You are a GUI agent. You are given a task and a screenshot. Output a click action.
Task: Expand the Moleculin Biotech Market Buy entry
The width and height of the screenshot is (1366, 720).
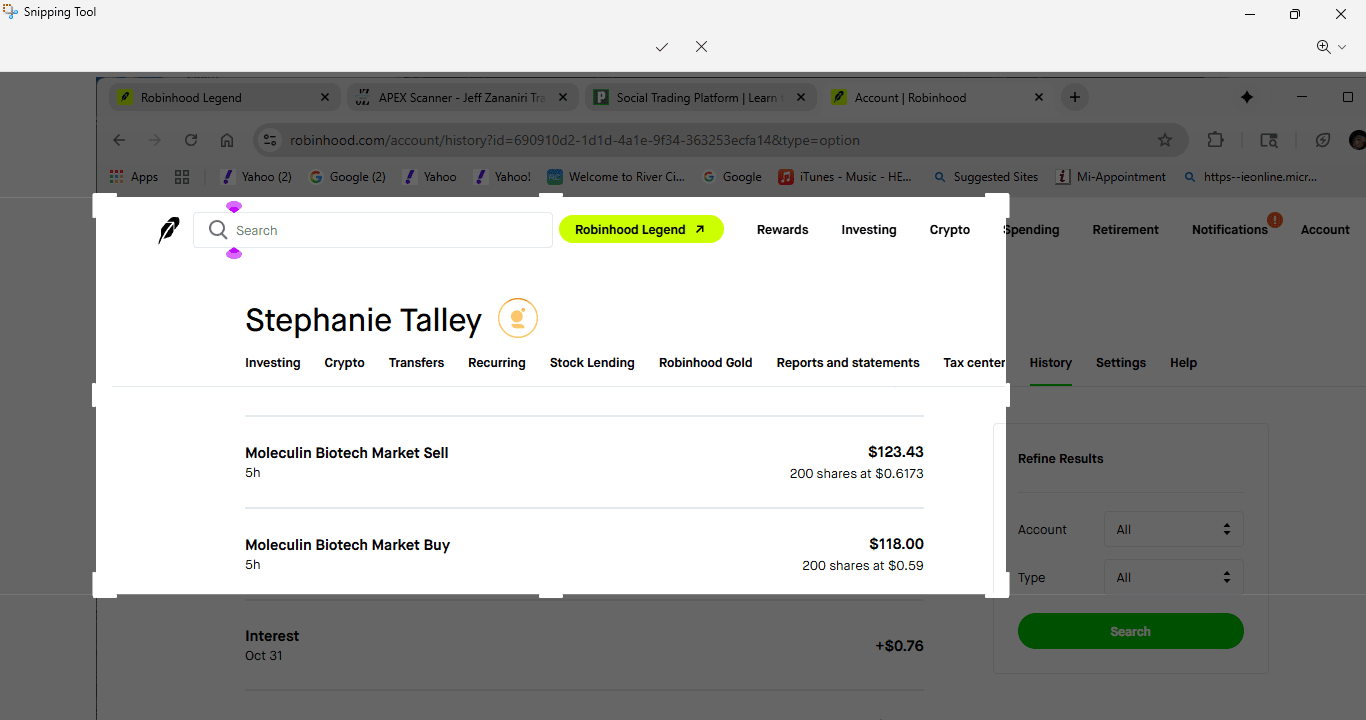coord(584,554)
